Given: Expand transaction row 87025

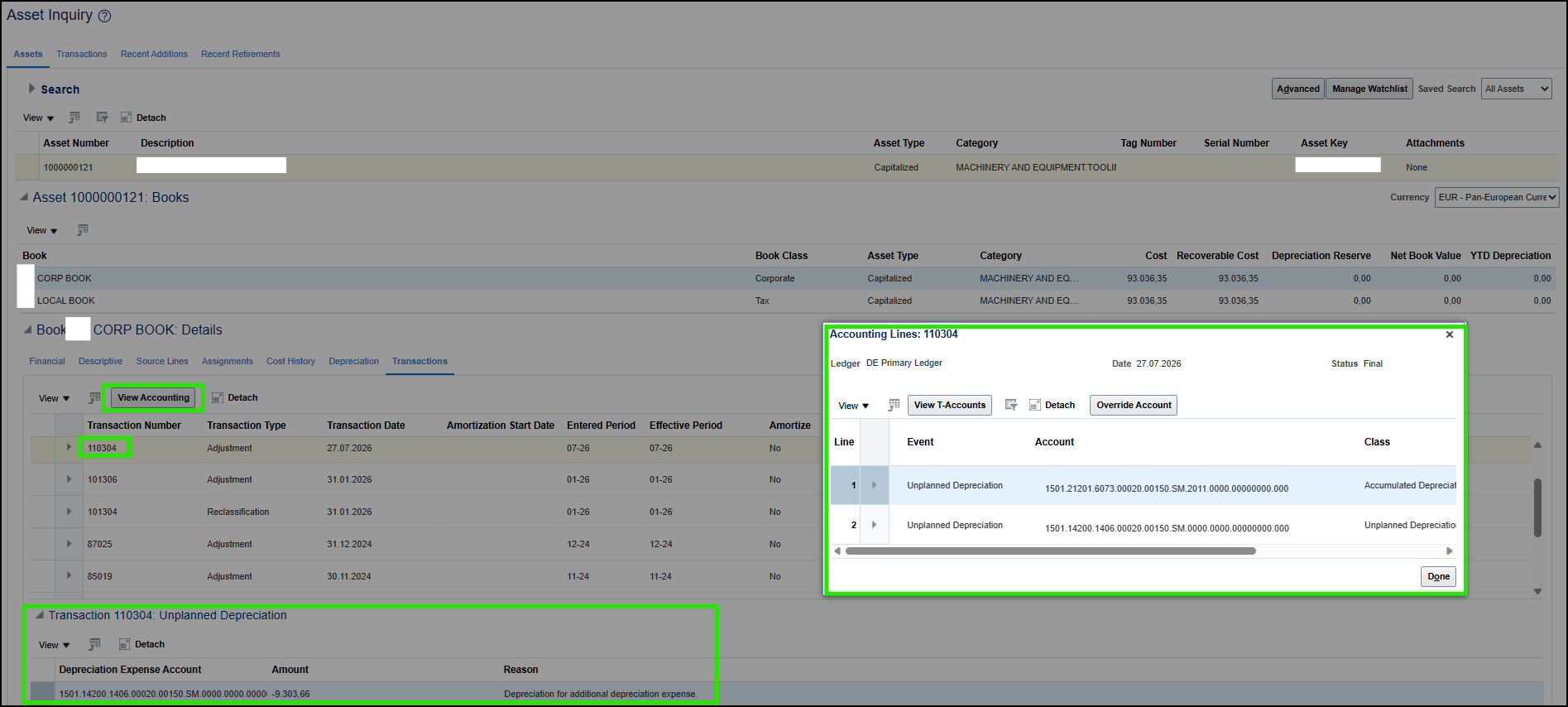Looking at the screenshot, I should (69, 543).
